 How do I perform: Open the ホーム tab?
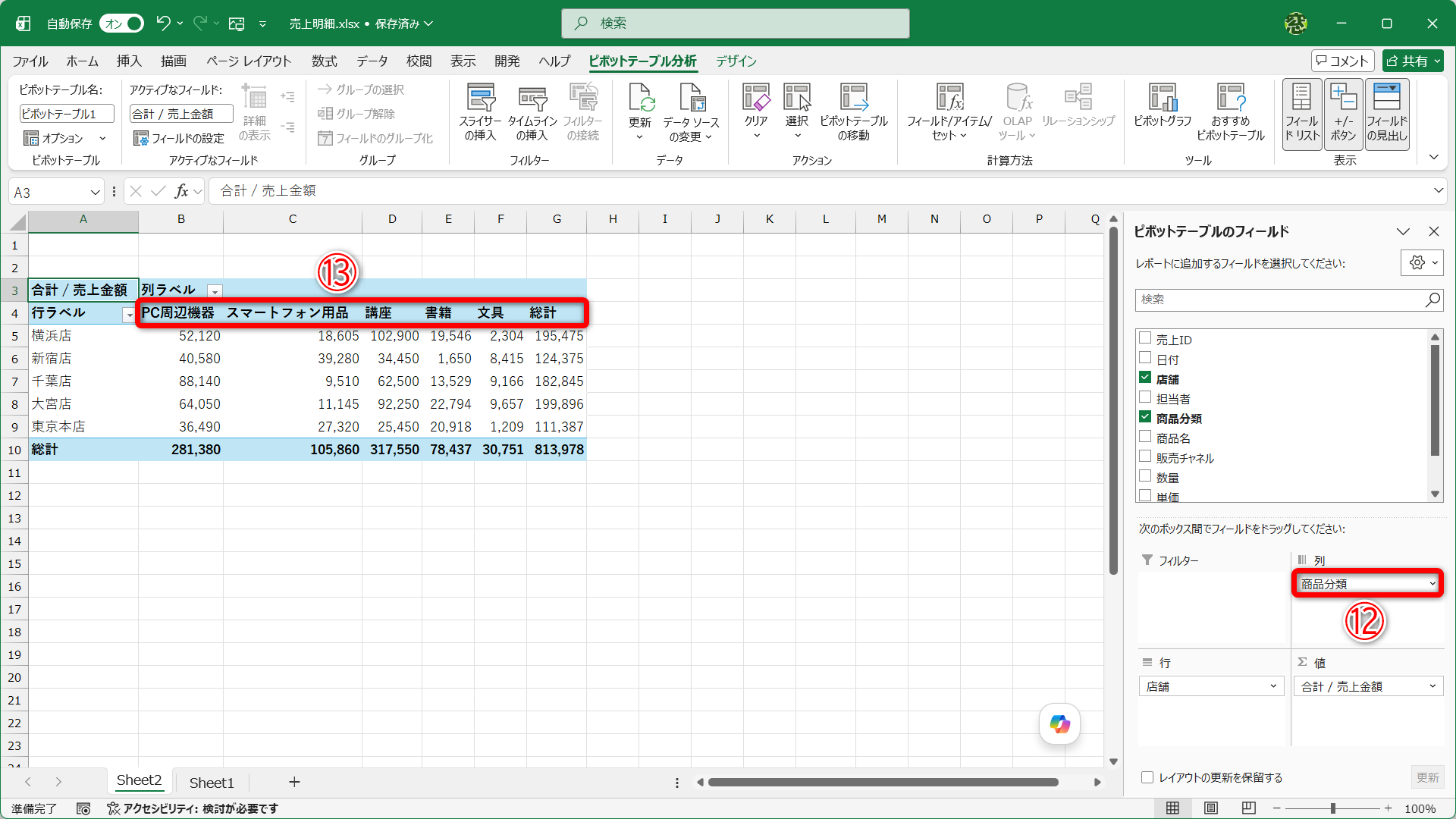83,61
